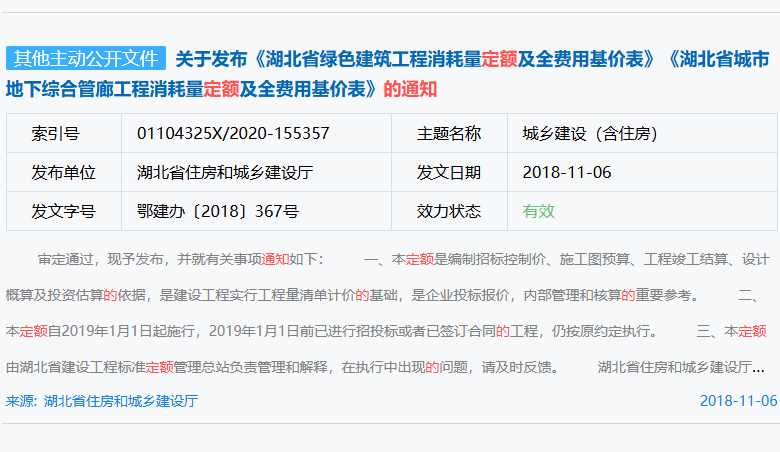Viewport: 780px width, 452px height.
Task: Click the first red 定额 in the title
Action: (499, 60)
